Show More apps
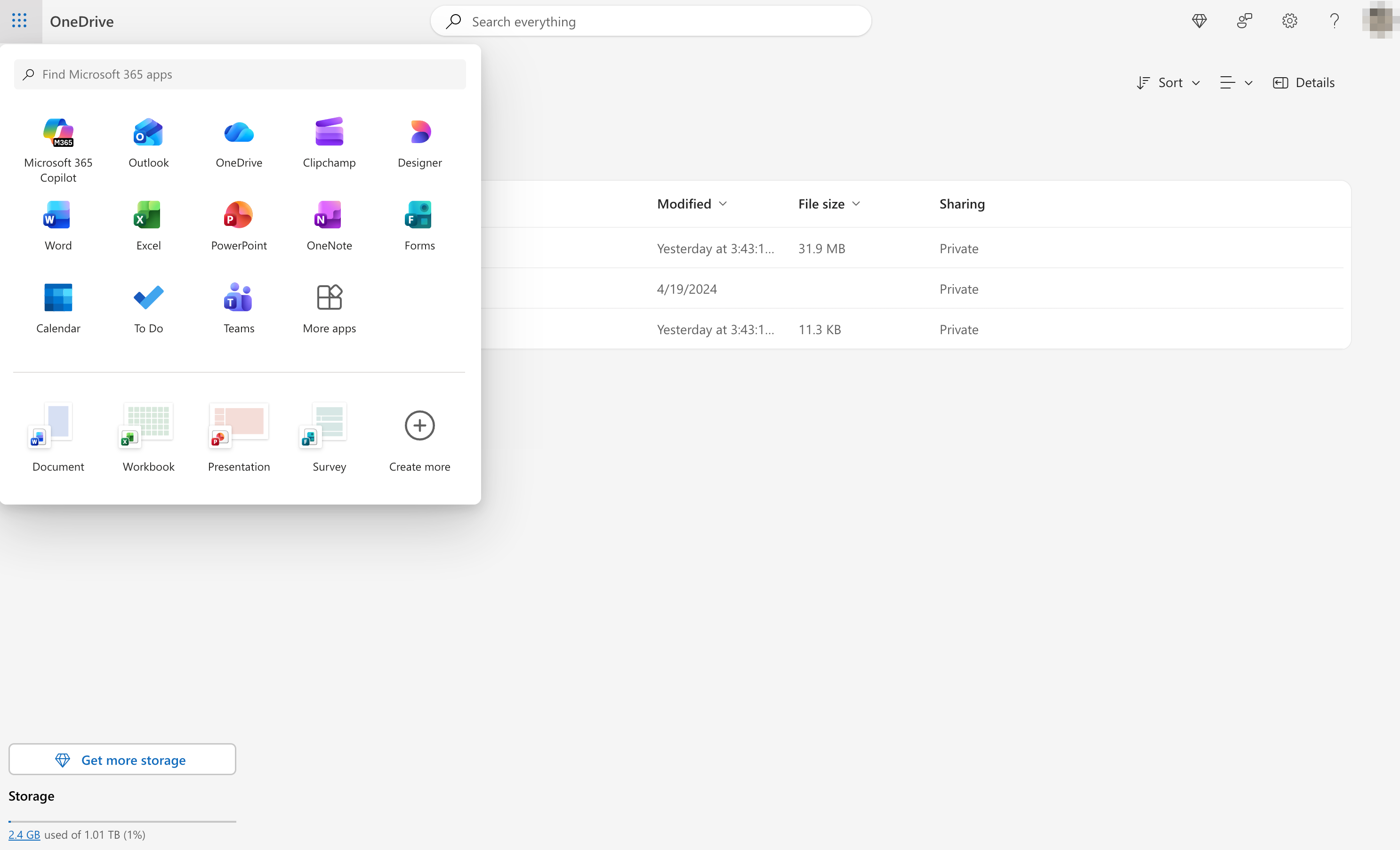The image size is (1400, 850). pos(329,309)
